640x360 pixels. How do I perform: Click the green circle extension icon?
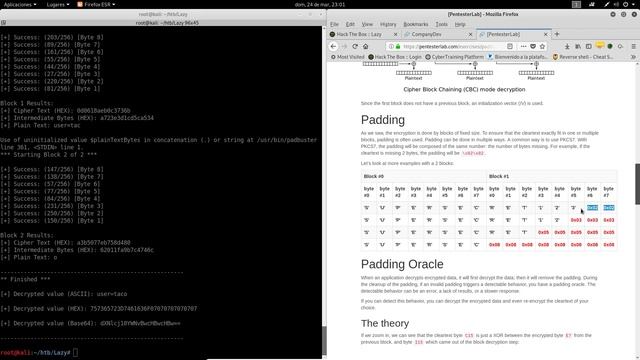[x=610, y=46]
